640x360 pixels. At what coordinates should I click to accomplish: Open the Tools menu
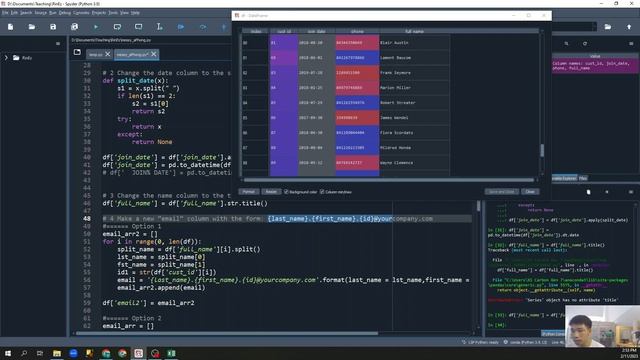[x=113, y=13]
